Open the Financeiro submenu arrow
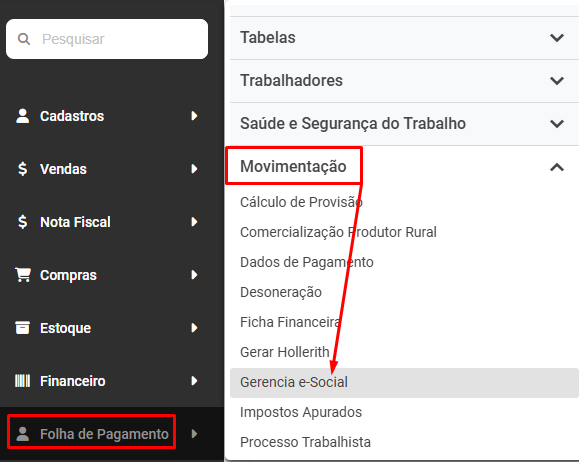Viewport: 579px width, 462px height. pyautogui.click(x=194, y=381)
